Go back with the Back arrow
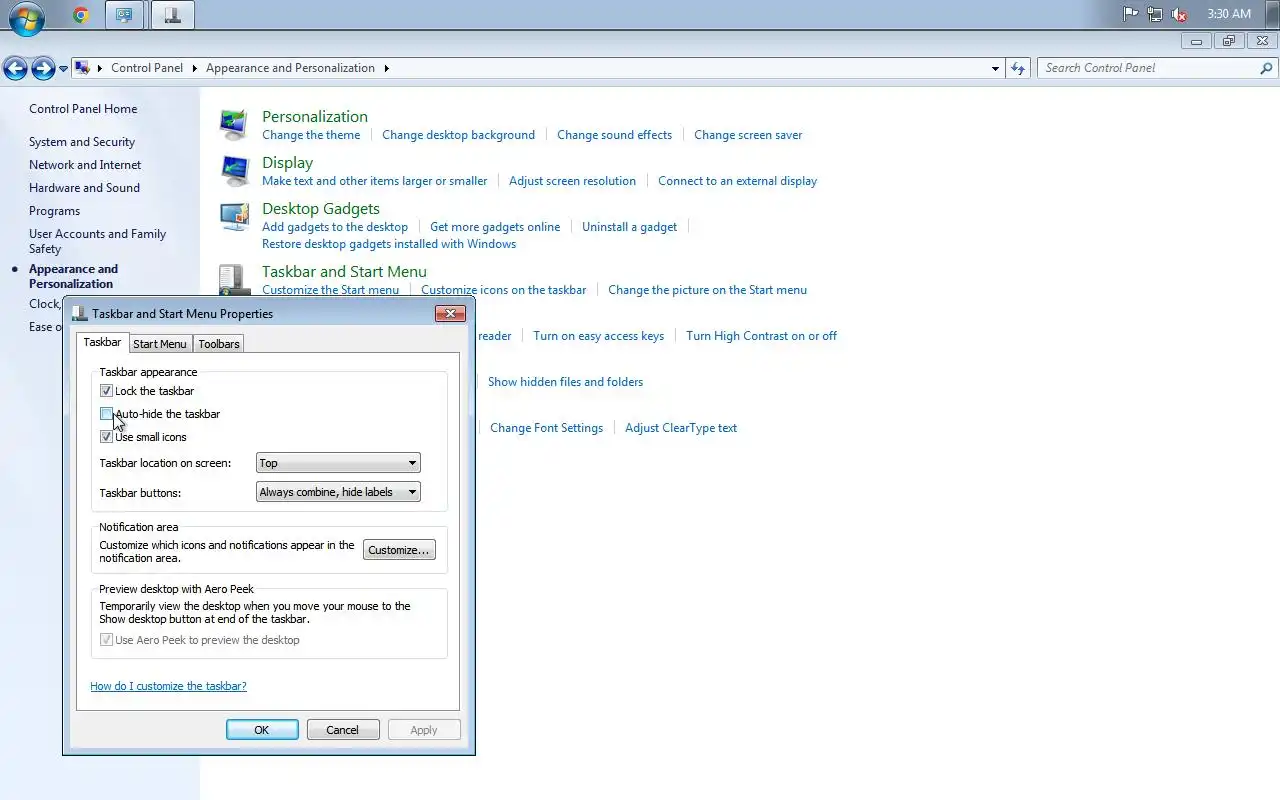This screenshot has height=800, width=1280. 15,68
